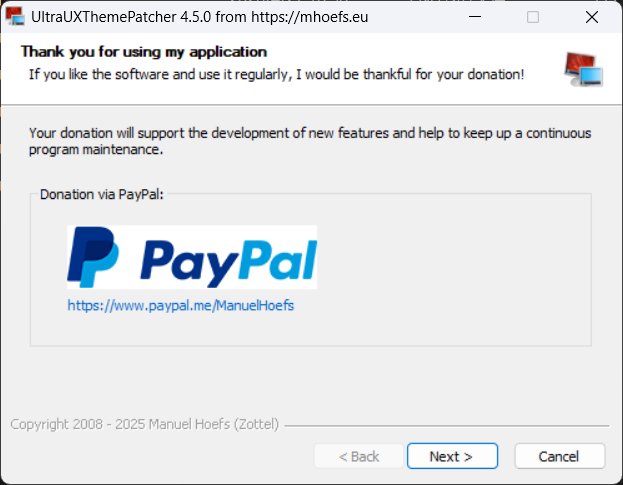623x485 pixels.
Task: Click the disabled < Back button
Action: coord(359,456)
